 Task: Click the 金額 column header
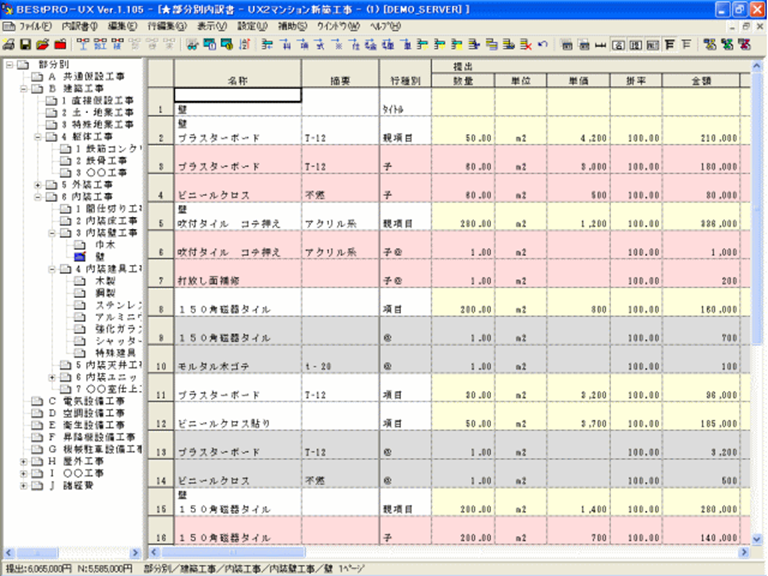tap(701, 81)
